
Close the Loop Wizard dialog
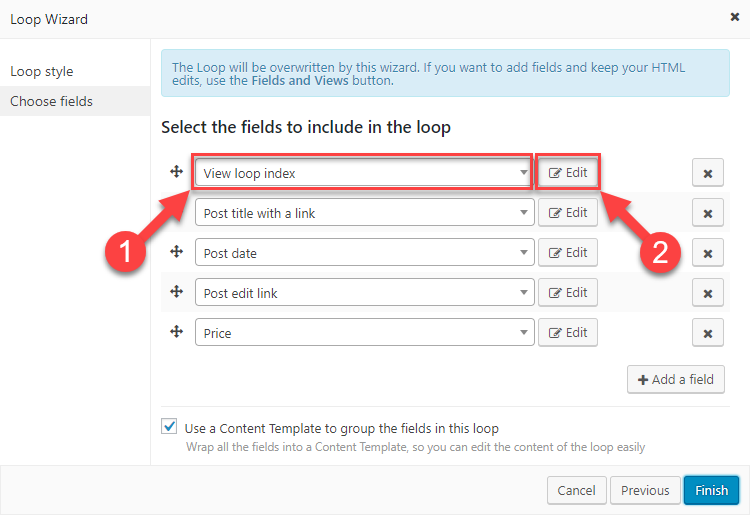[x=735, y=18]
